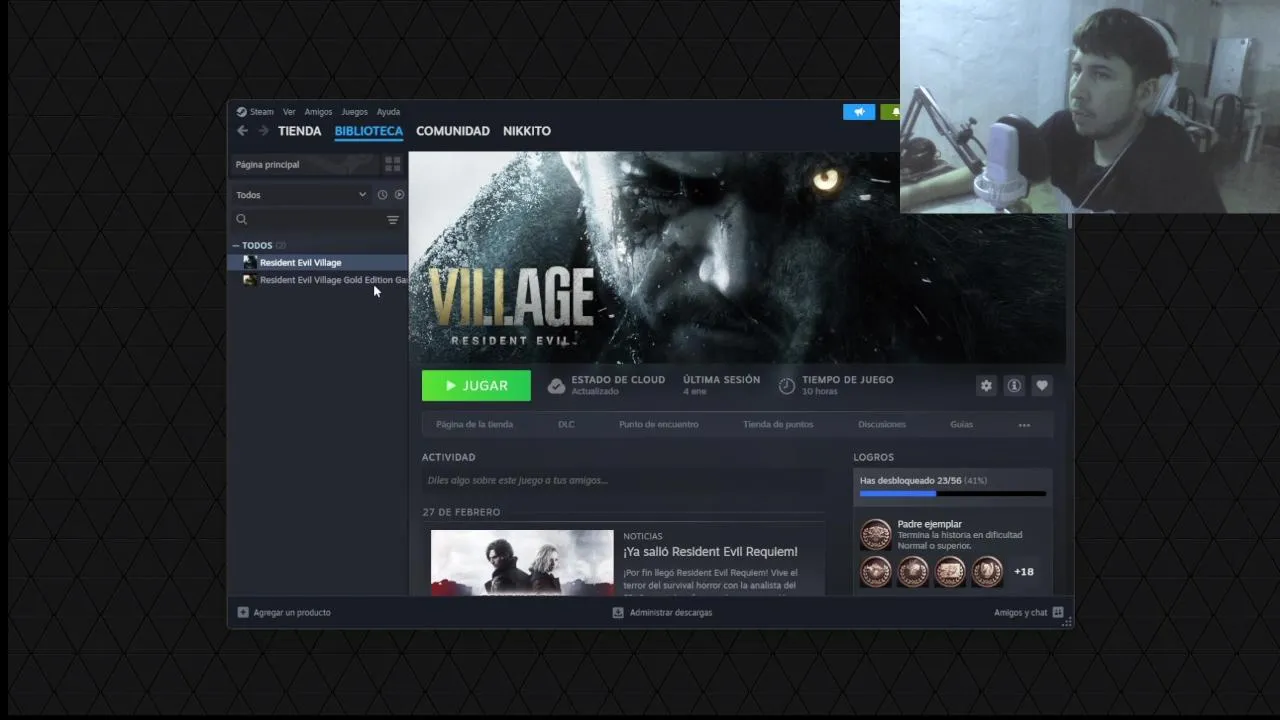This screenshot has width=1280, height=720.
Task: Open the Ayuda menu
Action: (x=388, y=112)
